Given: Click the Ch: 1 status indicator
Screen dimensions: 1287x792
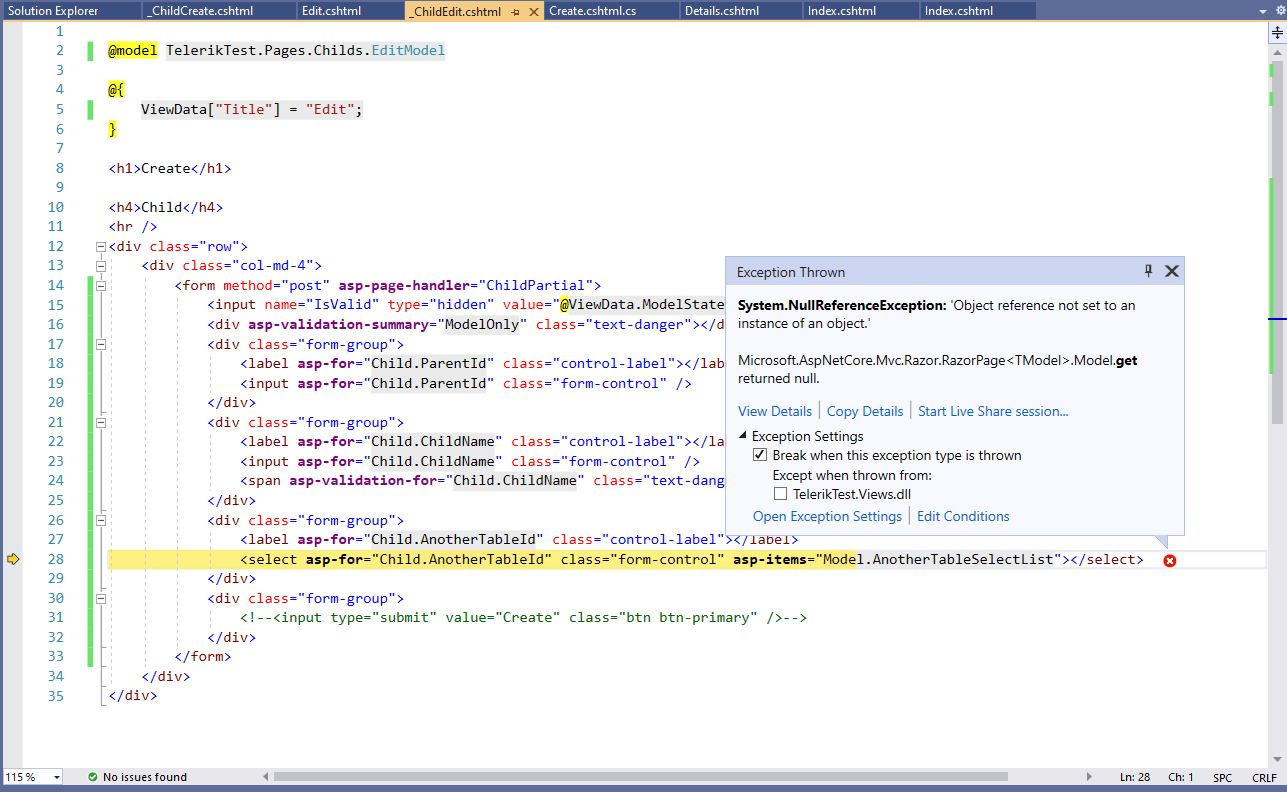Looking at the screenshot, I should coord(1181,777).
